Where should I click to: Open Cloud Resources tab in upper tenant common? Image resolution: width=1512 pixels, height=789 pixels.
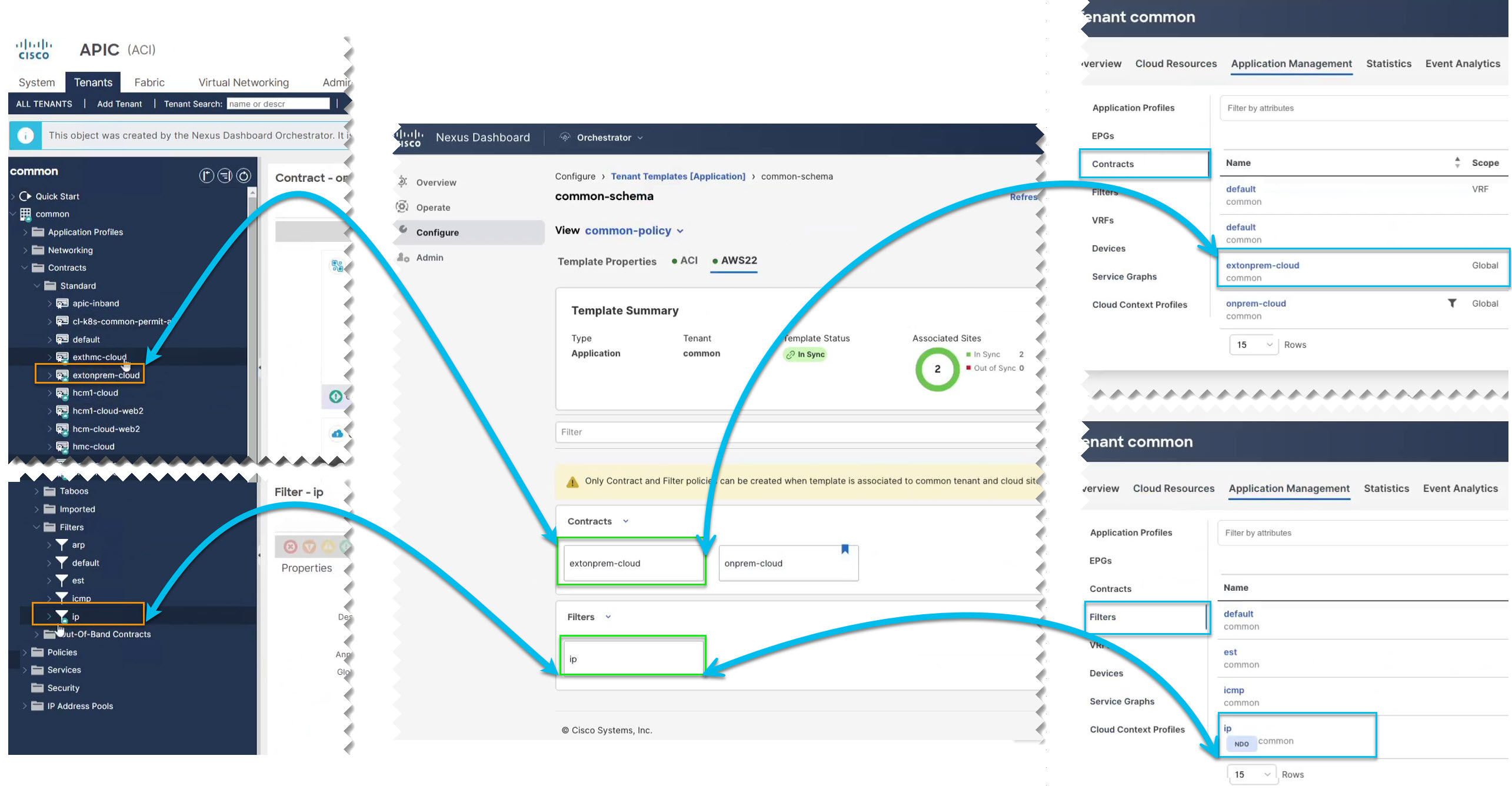(1175, 64)
